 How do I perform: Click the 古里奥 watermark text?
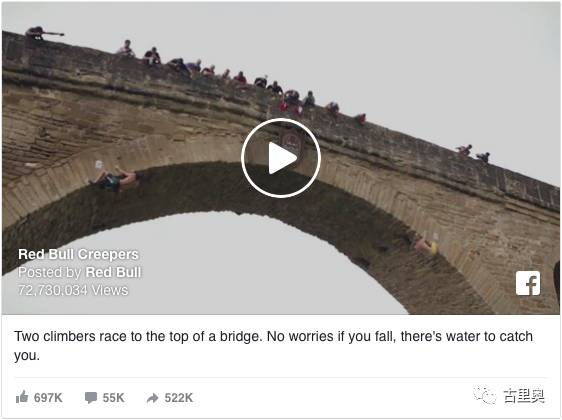coord(524,396)
